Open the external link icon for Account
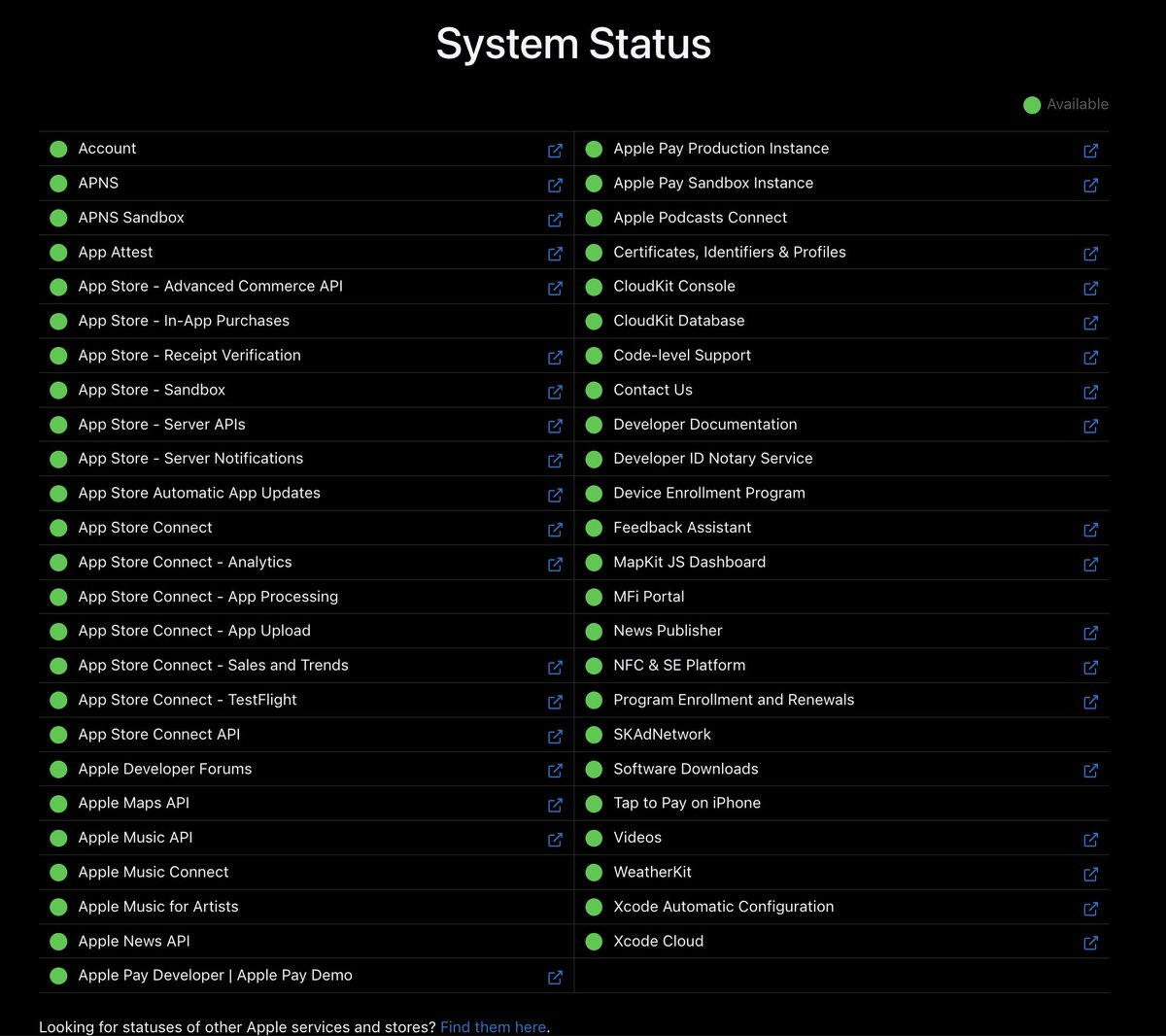Screen dimensions: 1166x1036 555,150
